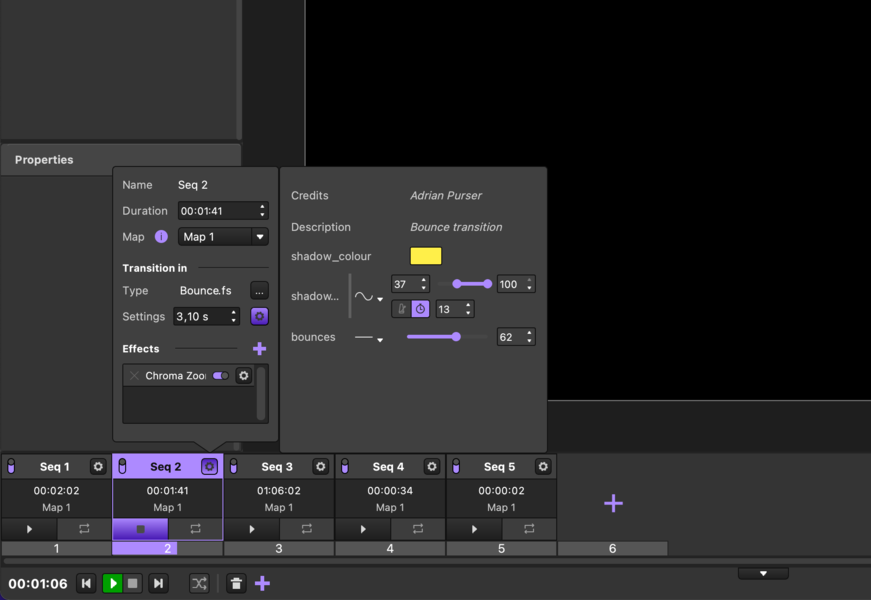Open settings gear for Seq 4
The width and height of the screenshot is (871, 600).
[x=432, y=467]
